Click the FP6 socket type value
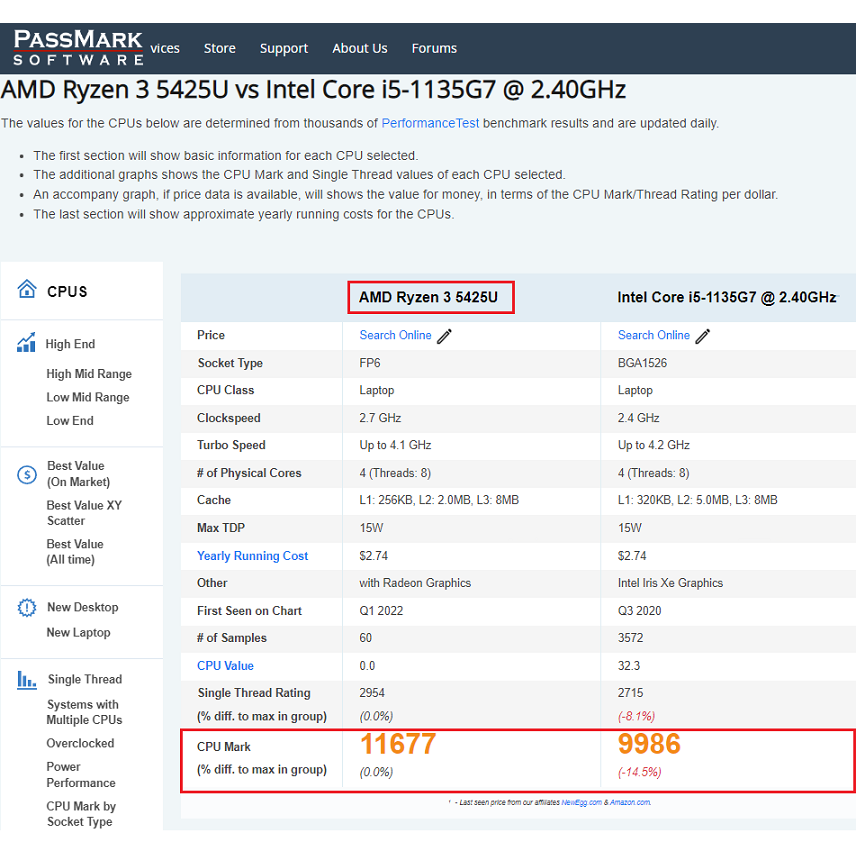 pyautogui.click(x=370, y=363)
